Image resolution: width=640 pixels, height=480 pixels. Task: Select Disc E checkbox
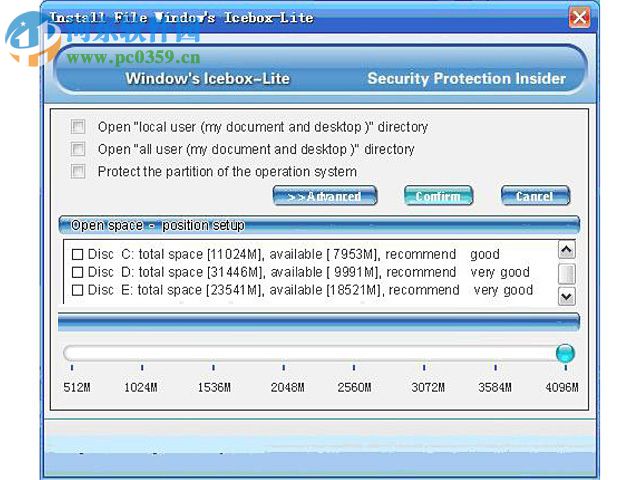77,290
